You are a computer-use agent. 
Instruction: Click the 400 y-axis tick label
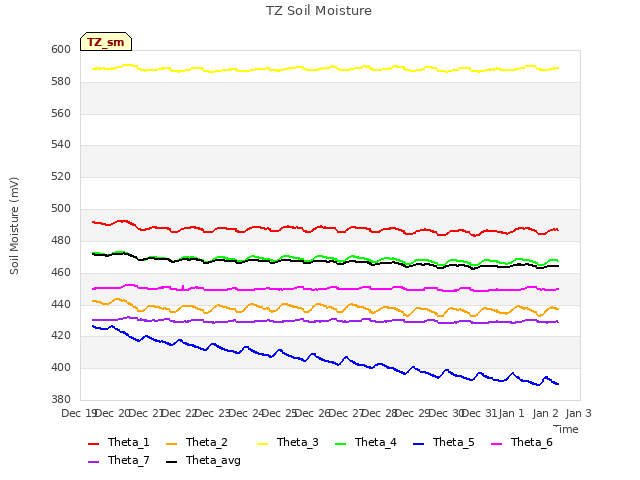tap(61, 368)
